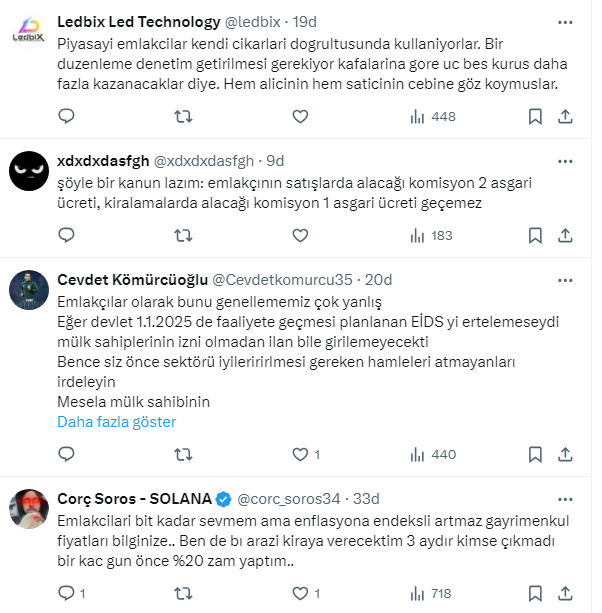
Task: Open the @ledbix handle link
Action: pyautogui.click(x=255, y=21)
